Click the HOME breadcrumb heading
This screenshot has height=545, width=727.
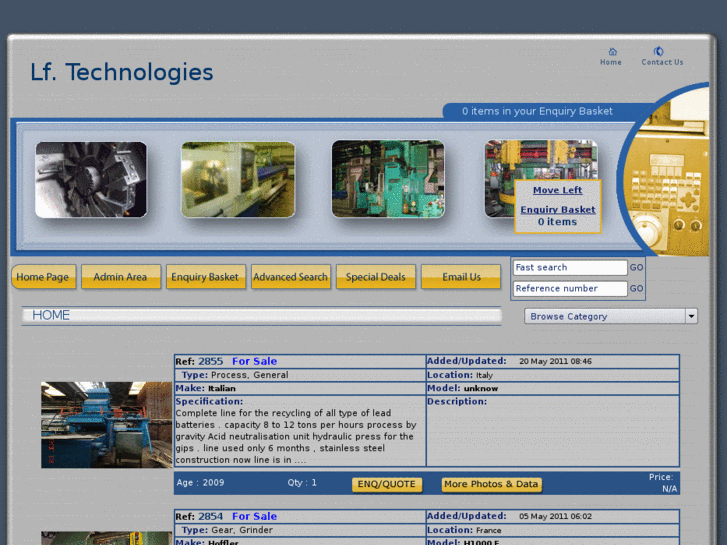pyautogui.click(x=51, y=315)
